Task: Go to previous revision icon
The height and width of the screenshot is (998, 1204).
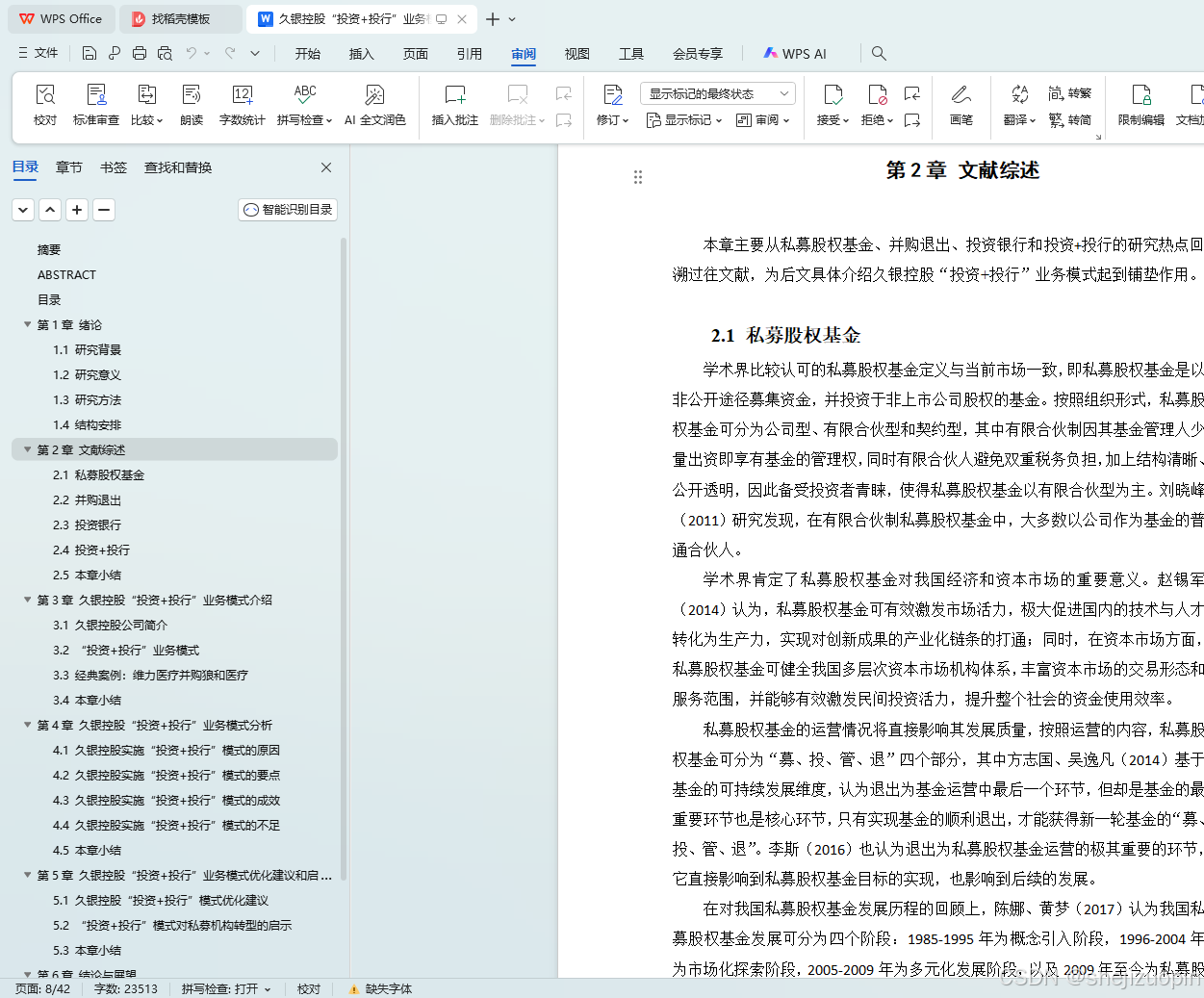Action: click(912, 93)
